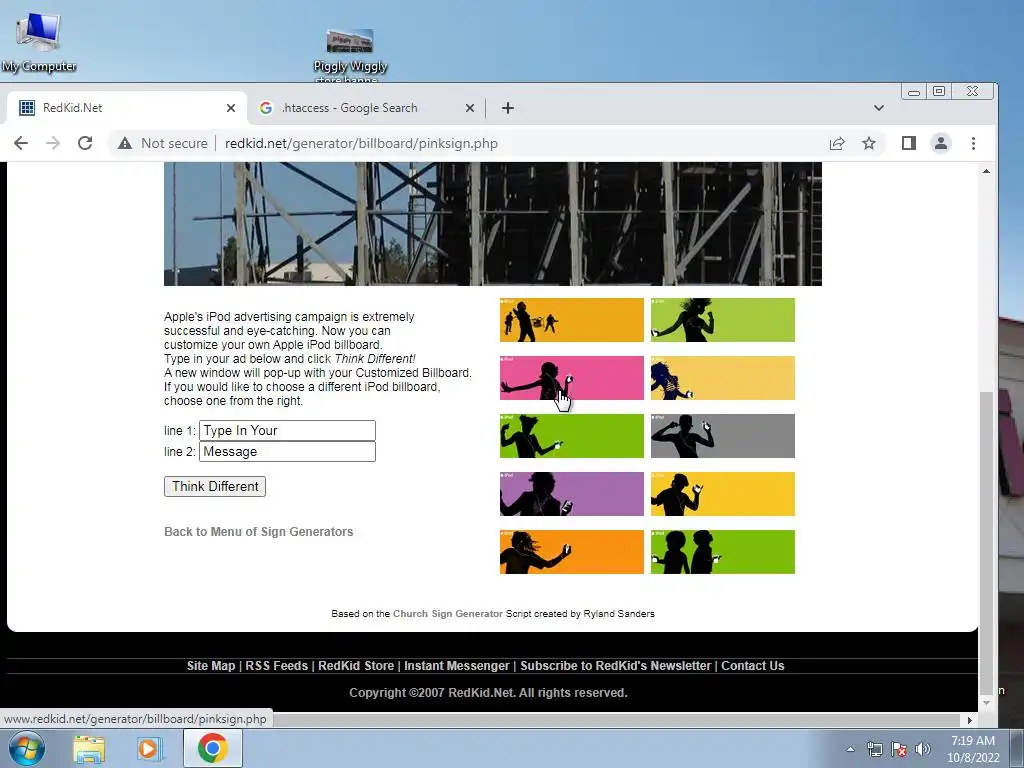
Task: Open the Church Sign Generator link
Action: tap(448, 614)
